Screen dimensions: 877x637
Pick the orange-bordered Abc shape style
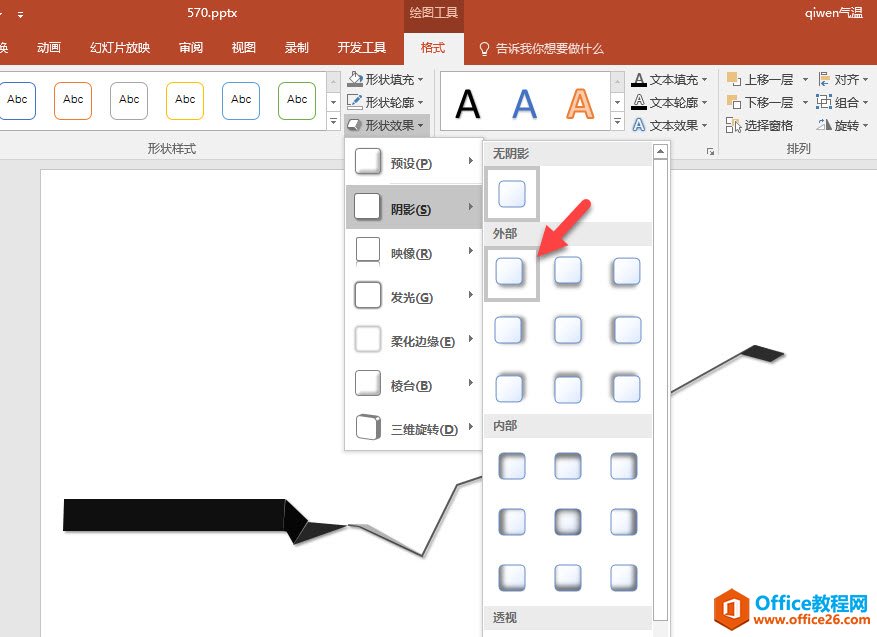73,100
